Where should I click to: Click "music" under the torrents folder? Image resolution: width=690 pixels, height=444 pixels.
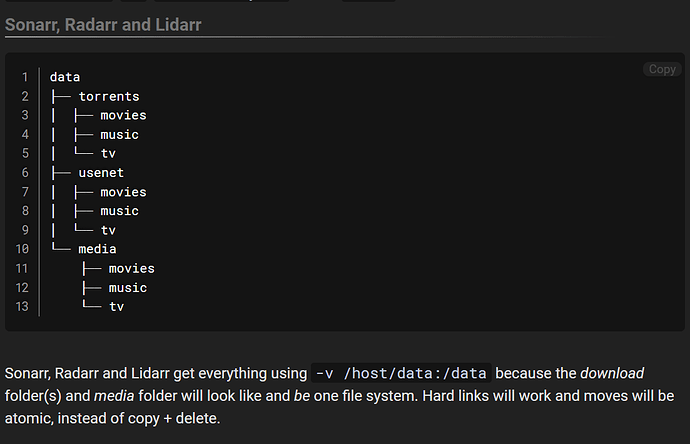coord(119,135)
